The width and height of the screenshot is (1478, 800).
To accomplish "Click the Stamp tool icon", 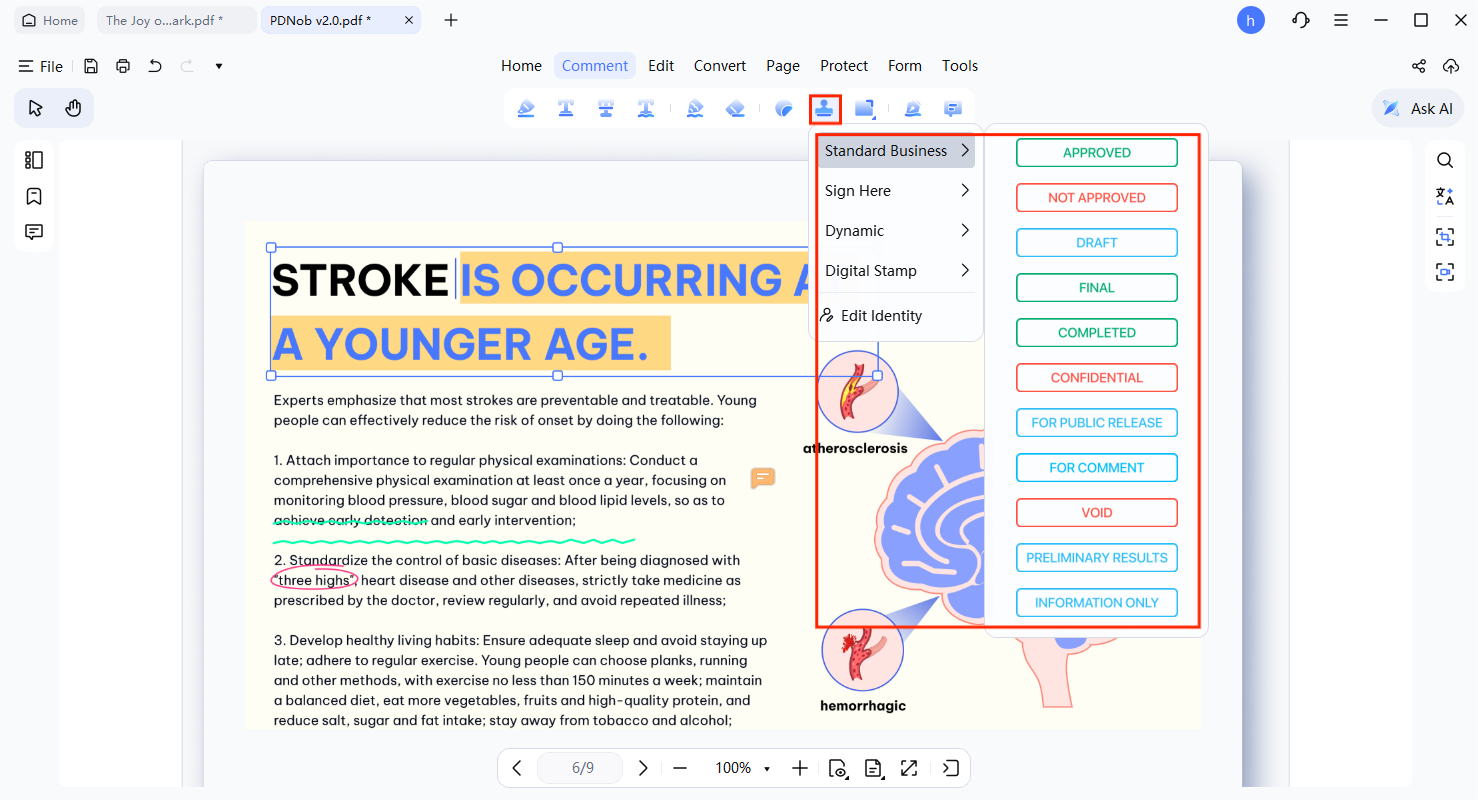I will click(825, 109).
